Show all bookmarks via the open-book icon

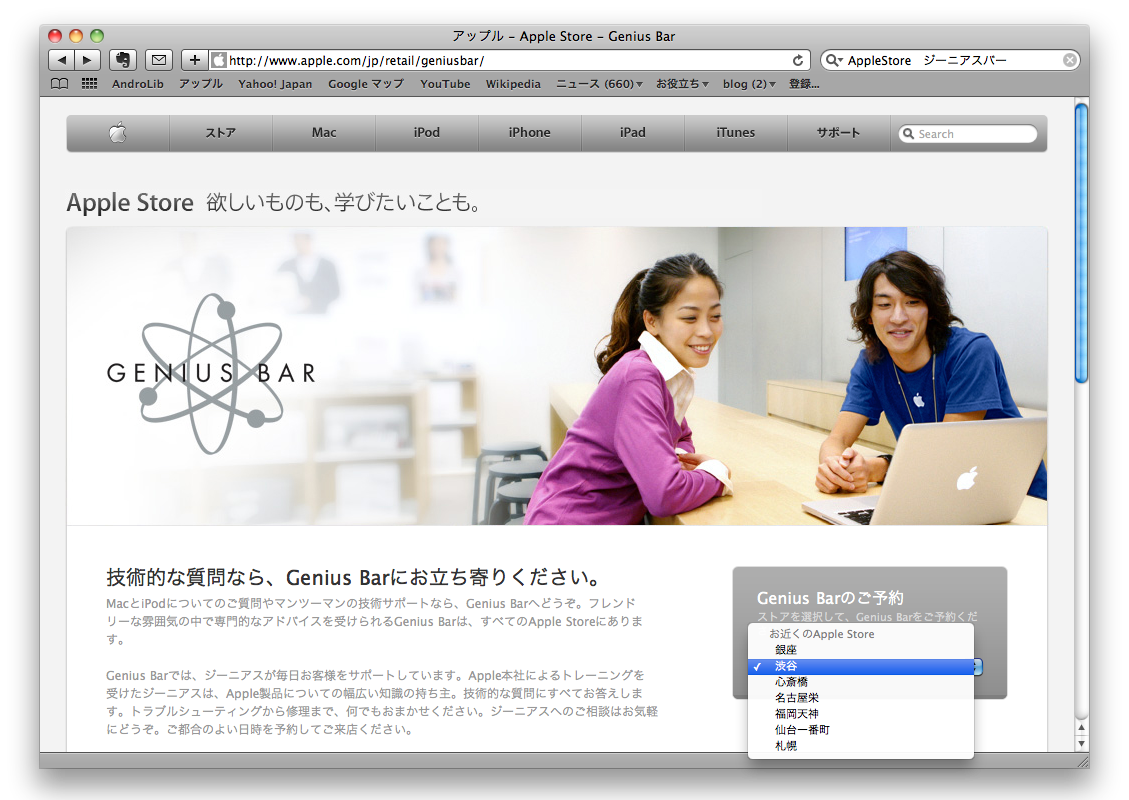pyautogui.click(x=60, y=84)
